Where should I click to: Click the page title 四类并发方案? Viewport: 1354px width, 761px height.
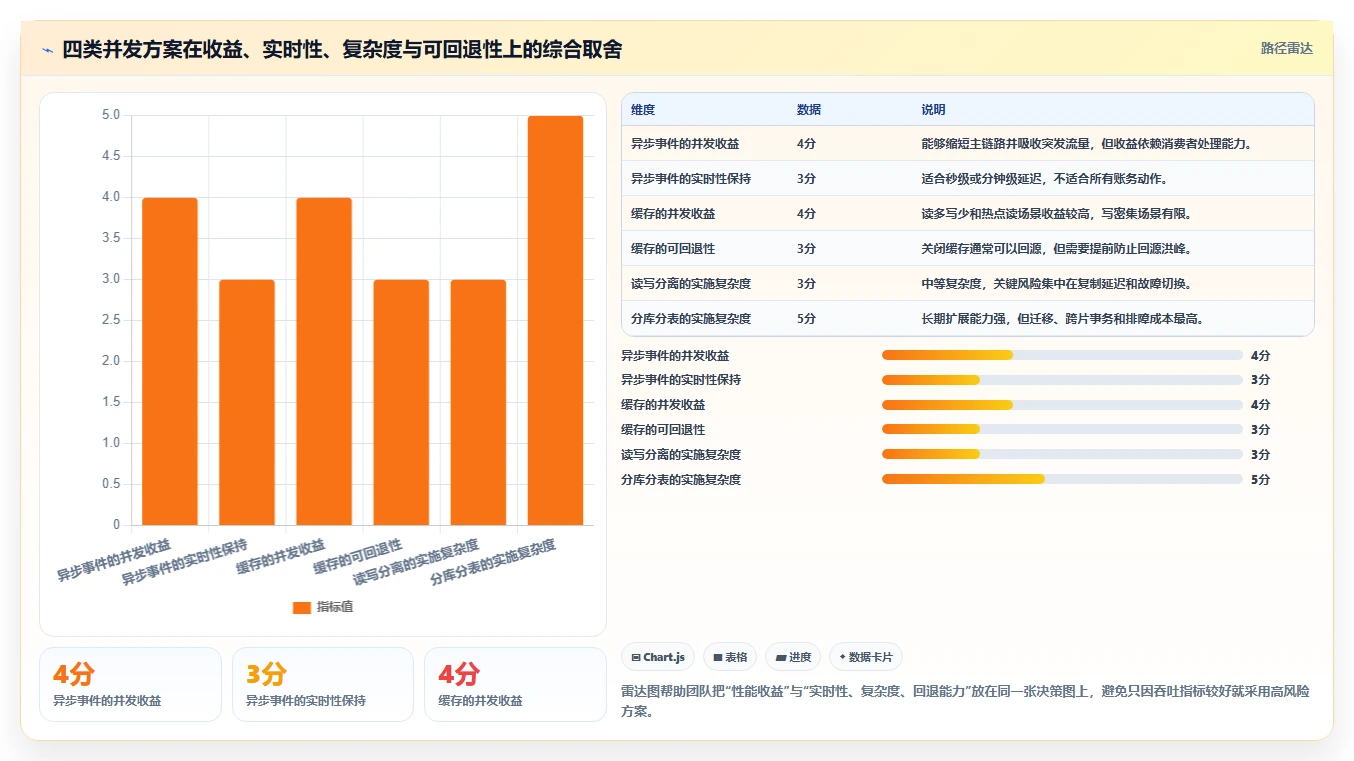342,50
